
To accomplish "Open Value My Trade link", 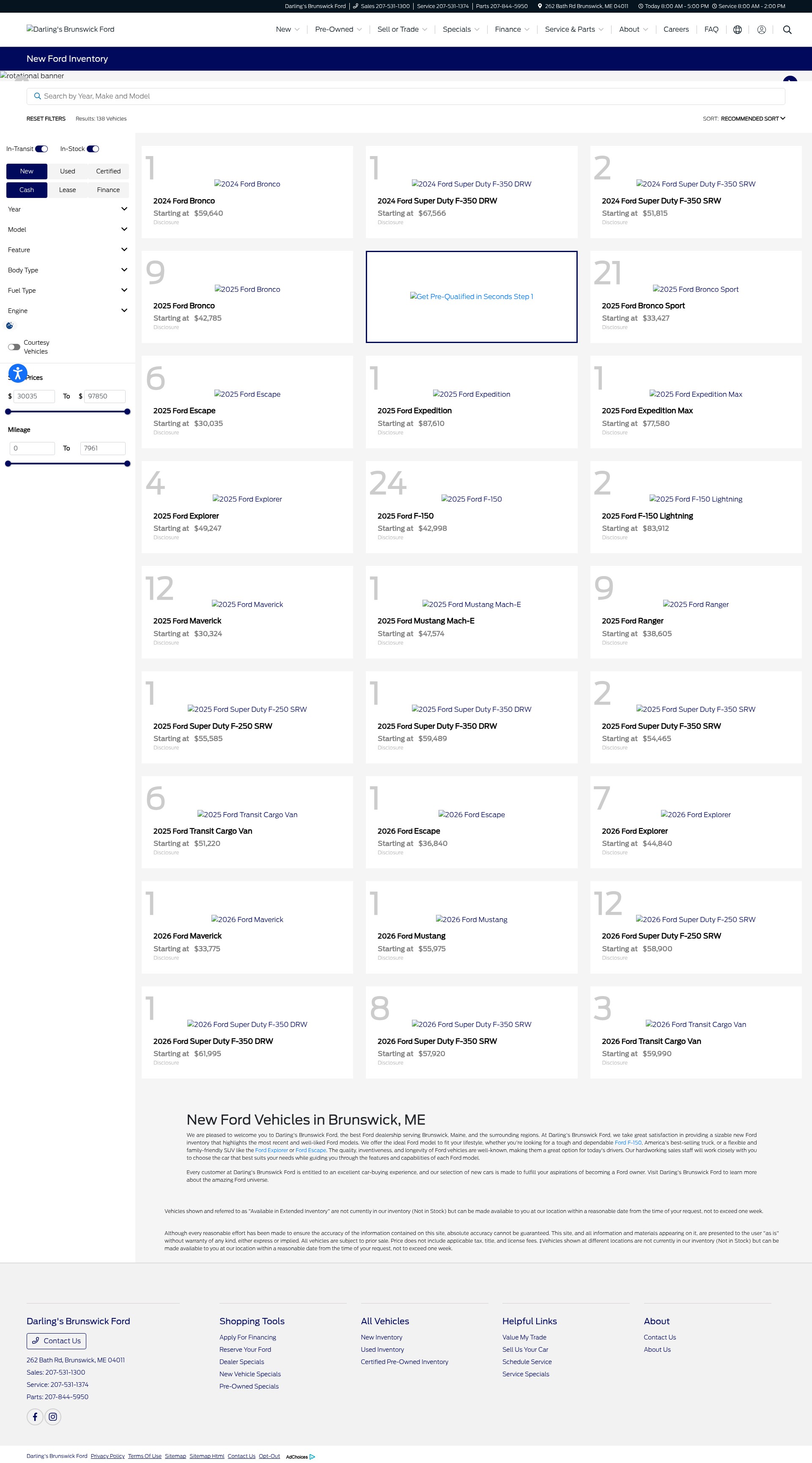I will (524, 1337).
